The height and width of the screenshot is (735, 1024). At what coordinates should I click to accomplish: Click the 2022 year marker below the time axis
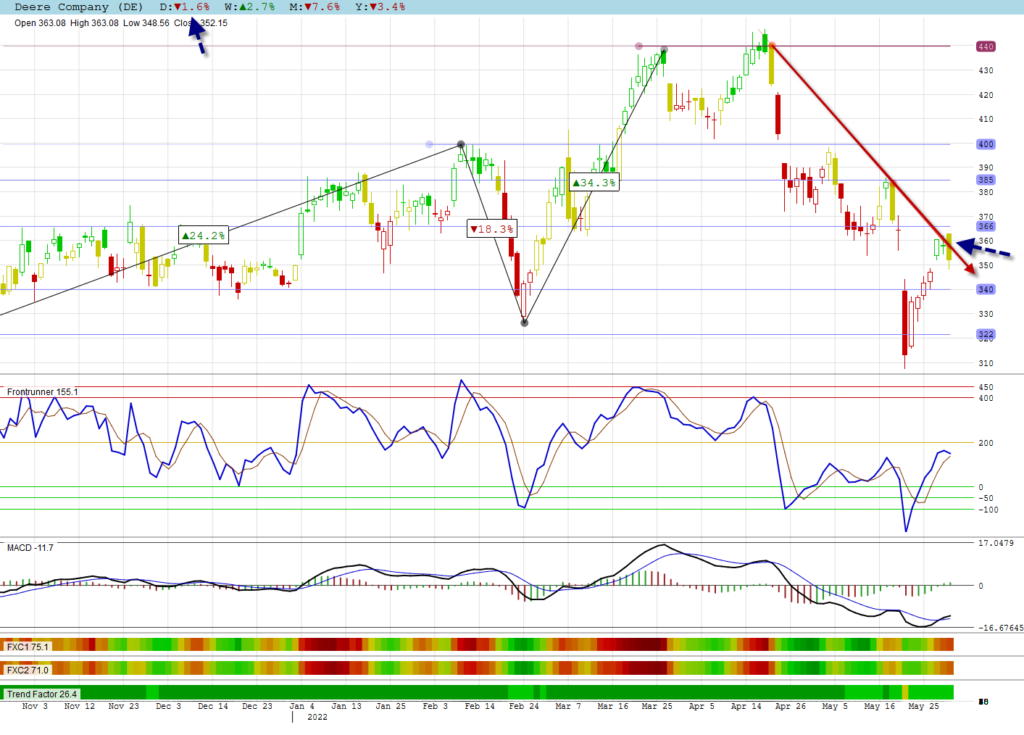tap(317, 717)
